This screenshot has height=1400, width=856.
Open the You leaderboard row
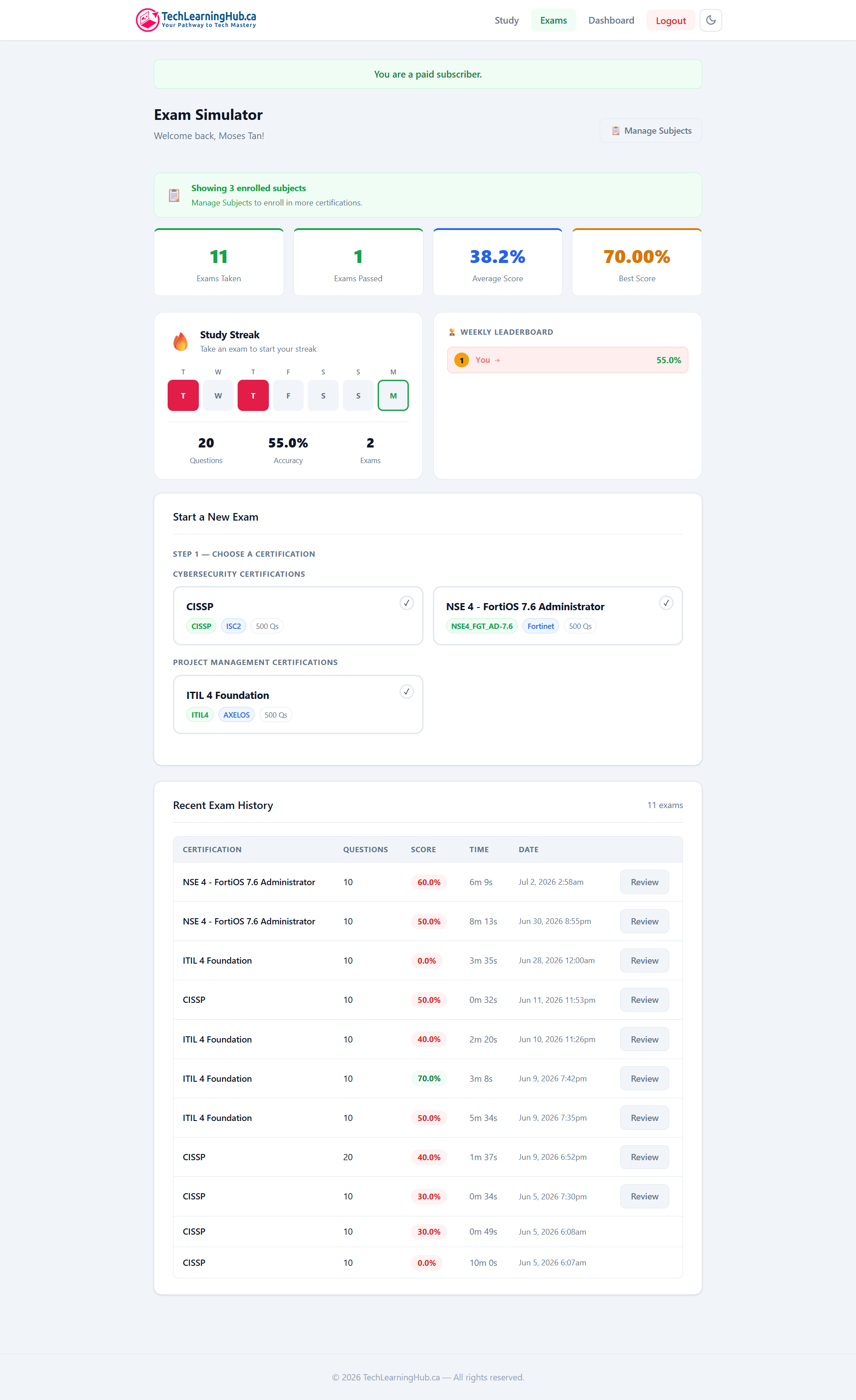[x=567, y=360]
